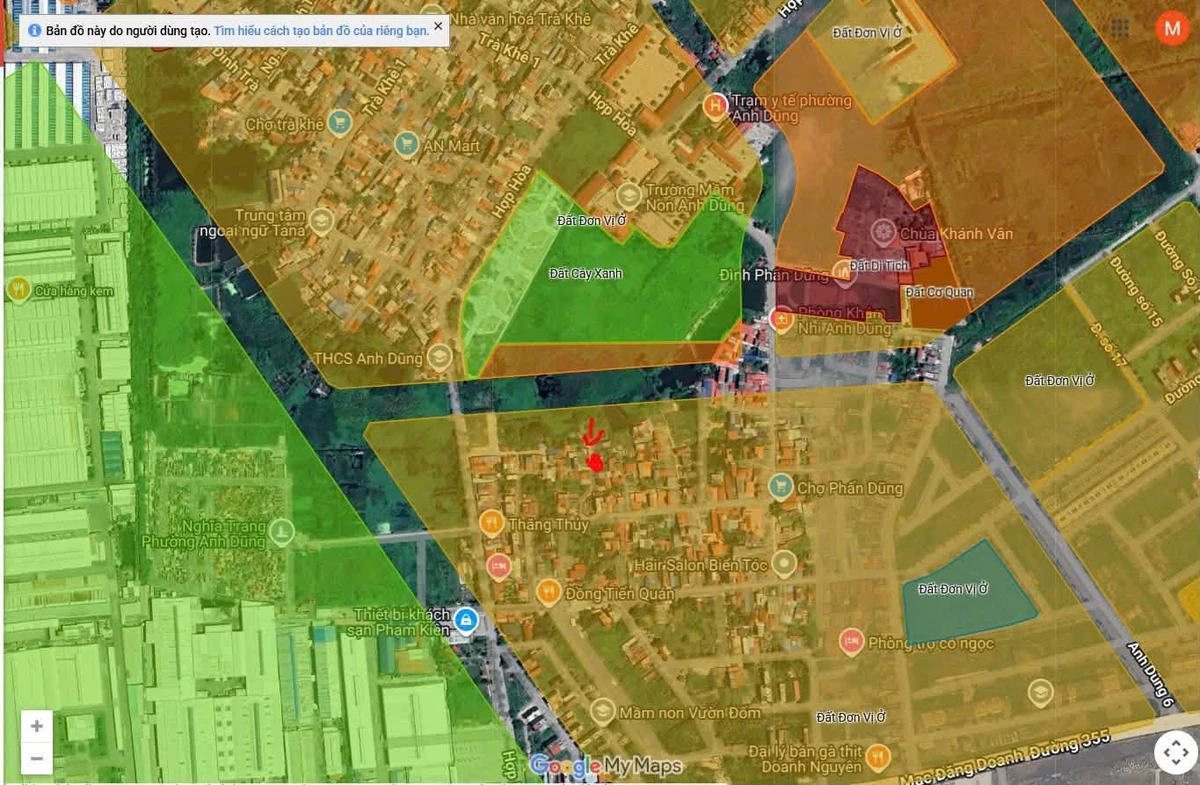
Task: Click the 'Đất Di Tích' zone label
Action: pyautogui.click(x=879, y=265)
